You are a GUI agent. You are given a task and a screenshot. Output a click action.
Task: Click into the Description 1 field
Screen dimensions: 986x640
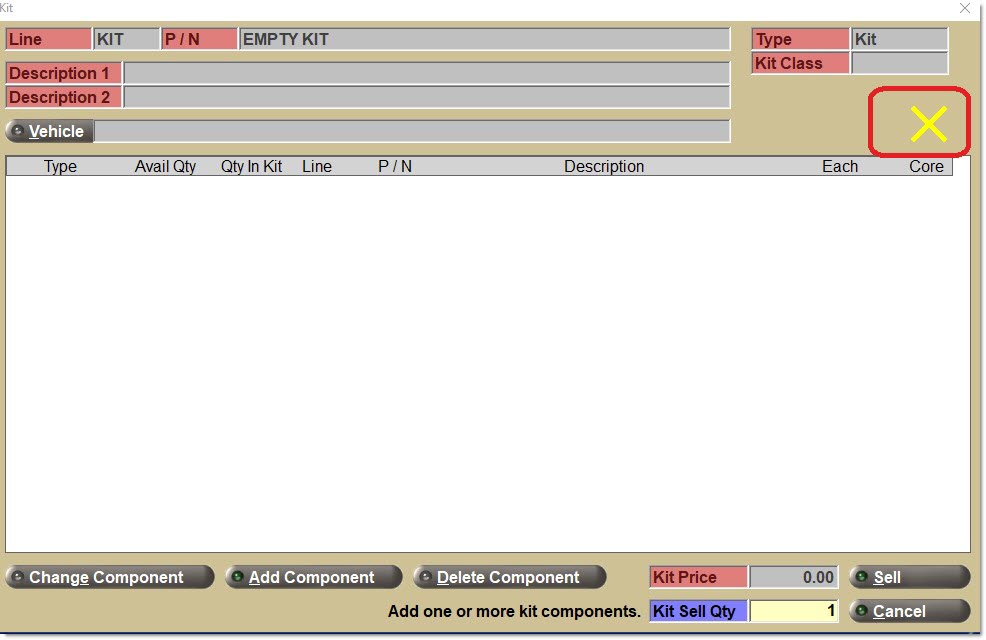pyautogui.click(x=426, y=73)
